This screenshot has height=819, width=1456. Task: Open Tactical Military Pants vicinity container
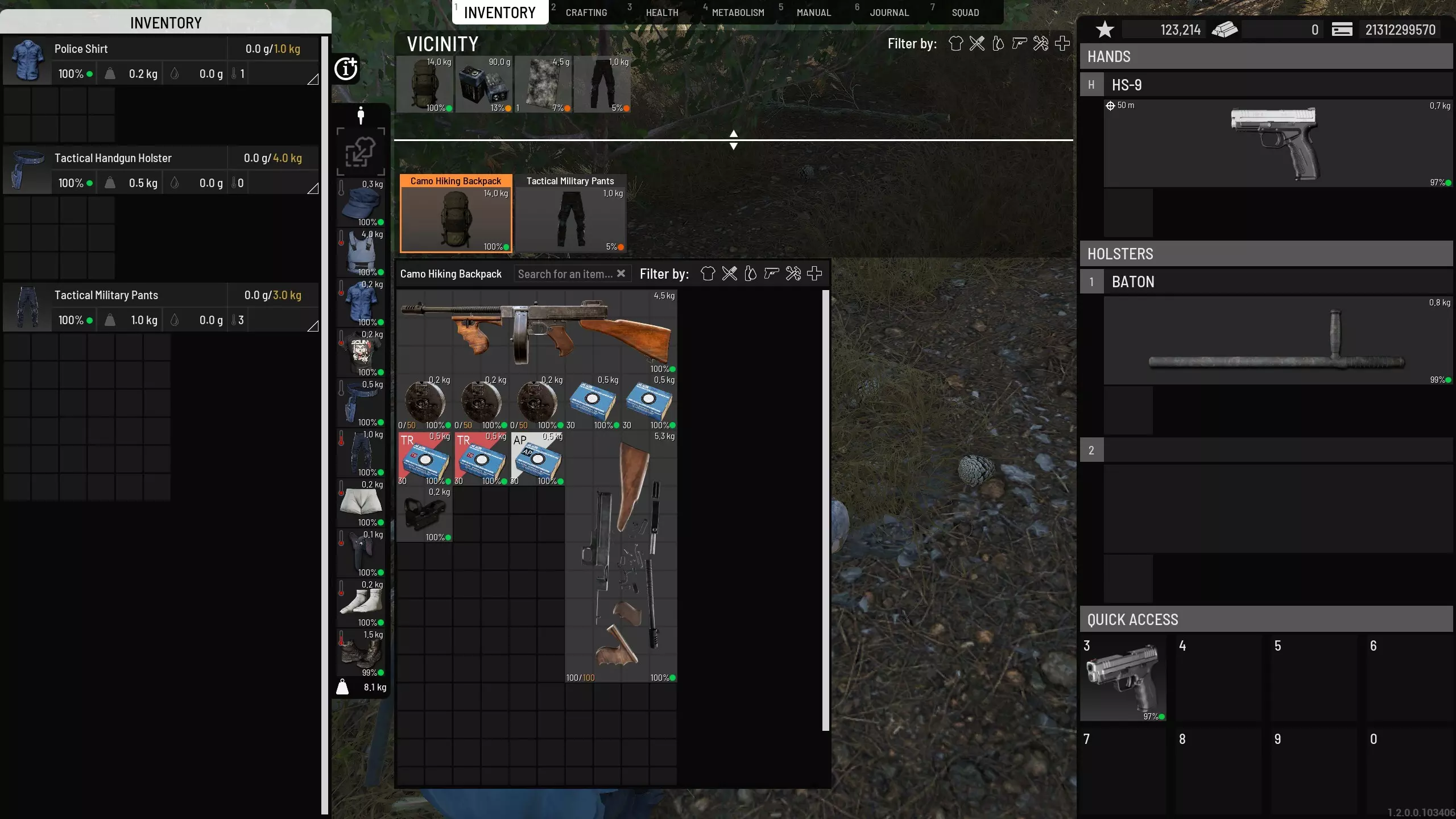pyautogui.click(x=570, y=214)
